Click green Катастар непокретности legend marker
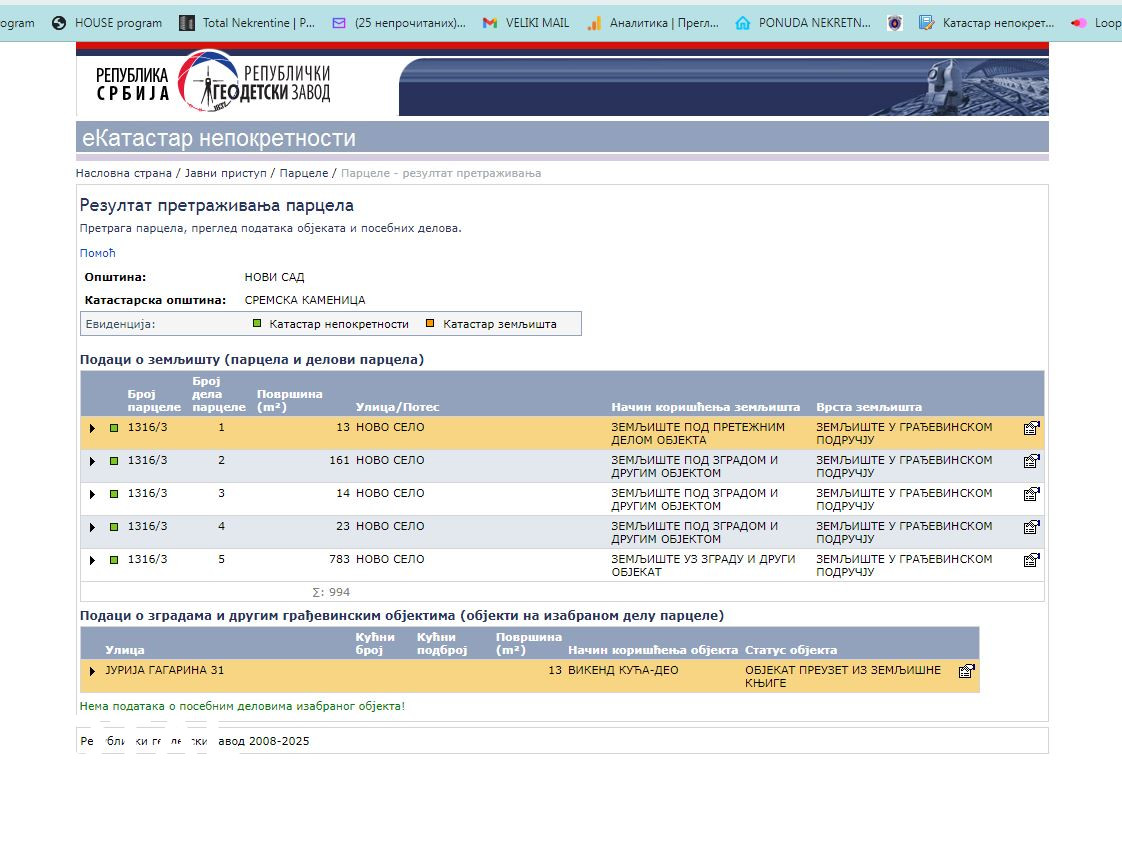Viewport: 1122px width, 852px height. (x=258, y=323)
